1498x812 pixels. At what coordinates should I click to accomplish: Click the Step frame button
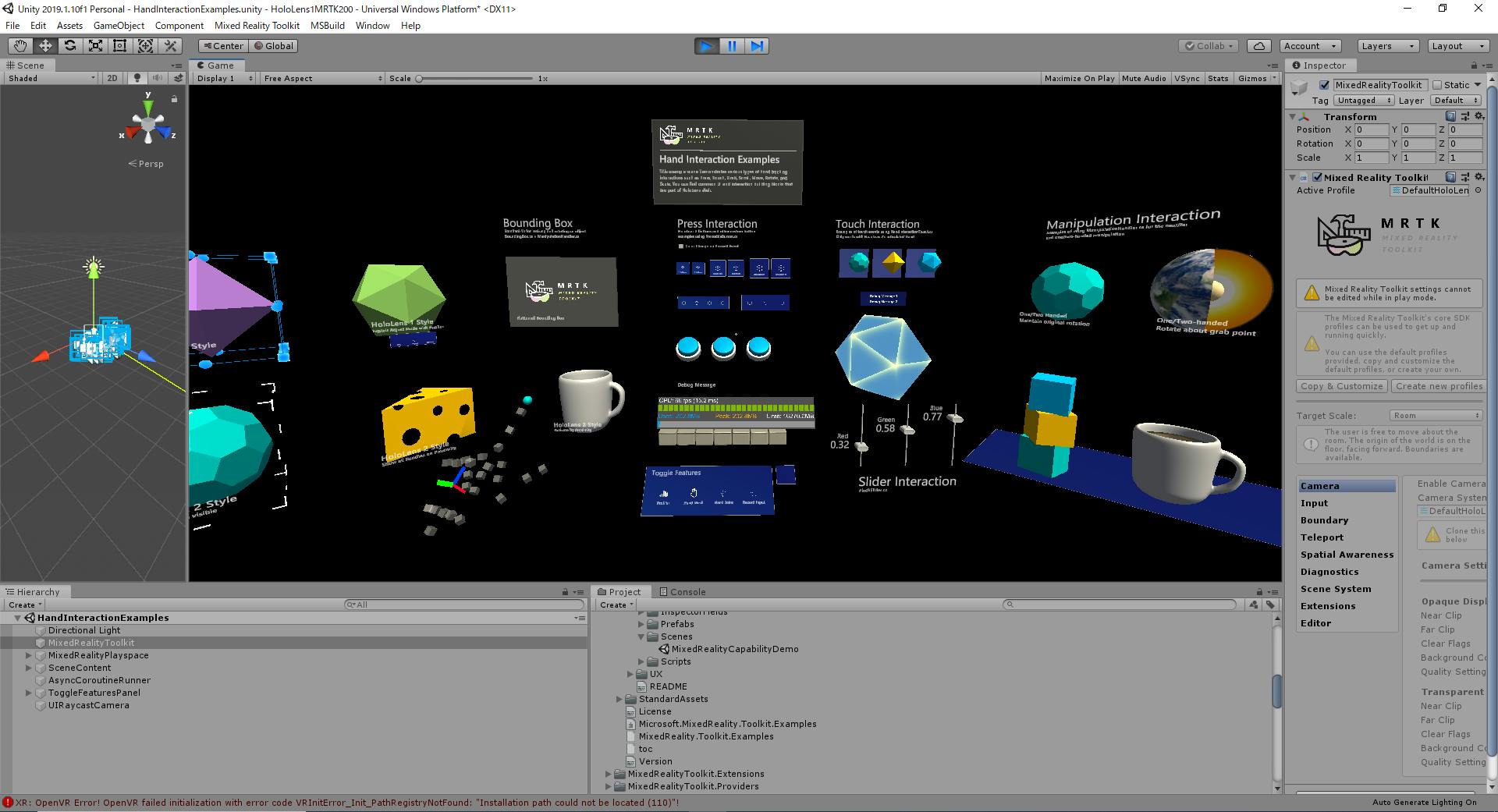(x=757, y=46)
